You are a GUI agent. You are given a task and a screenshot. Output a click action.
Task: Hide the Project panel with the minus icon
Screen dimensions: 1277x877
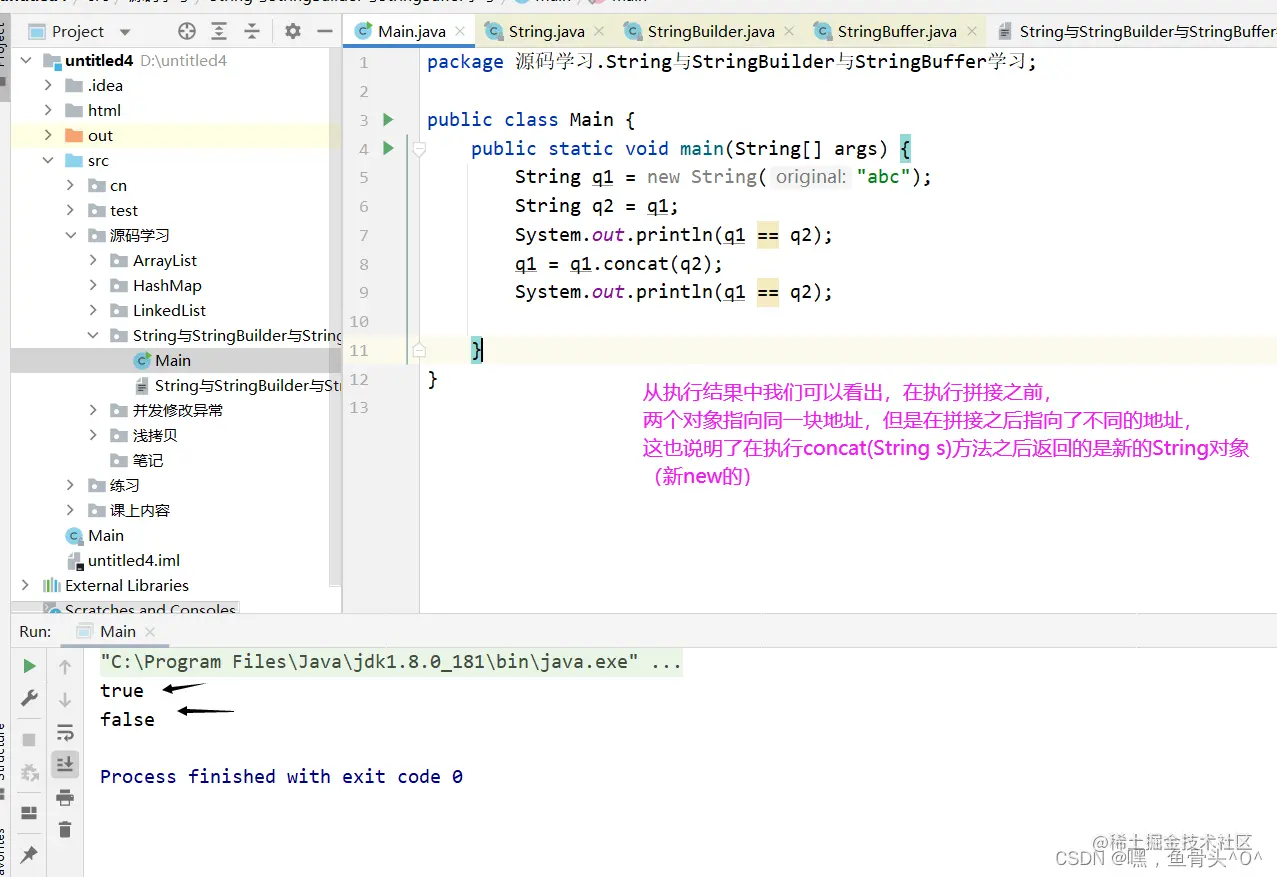point(323,31)
